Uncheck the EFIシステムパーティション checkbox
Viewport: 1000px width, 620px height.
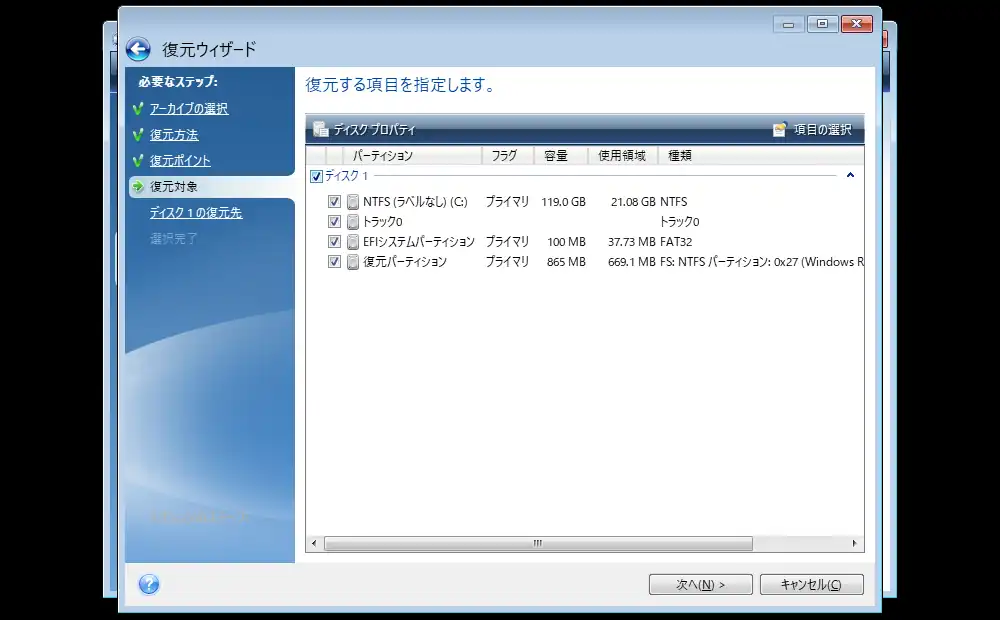pos(335,242)
